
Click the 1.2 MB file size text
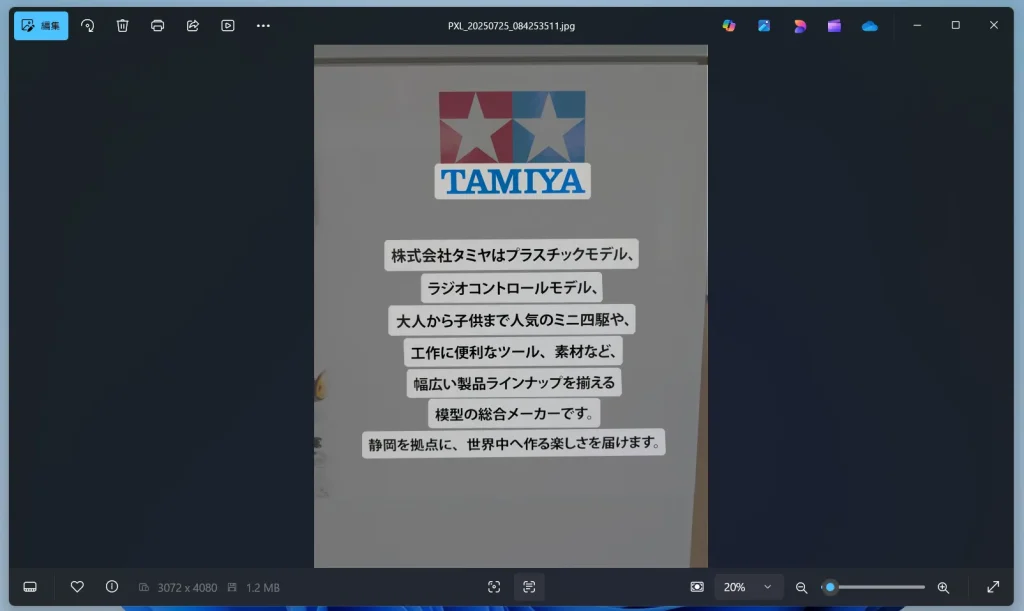coord(263,588)
